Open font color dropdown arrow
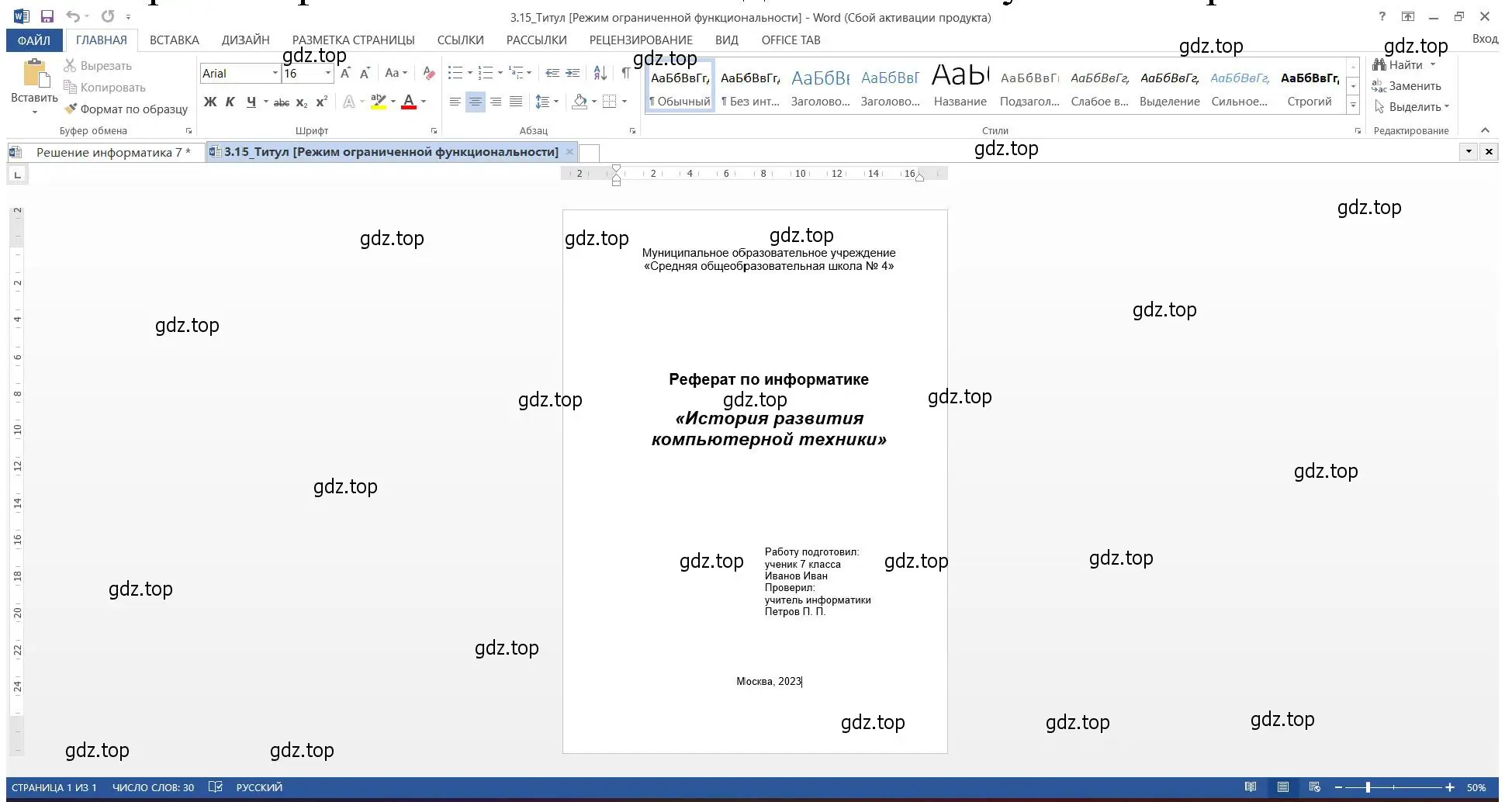 [x=424, y=102]
